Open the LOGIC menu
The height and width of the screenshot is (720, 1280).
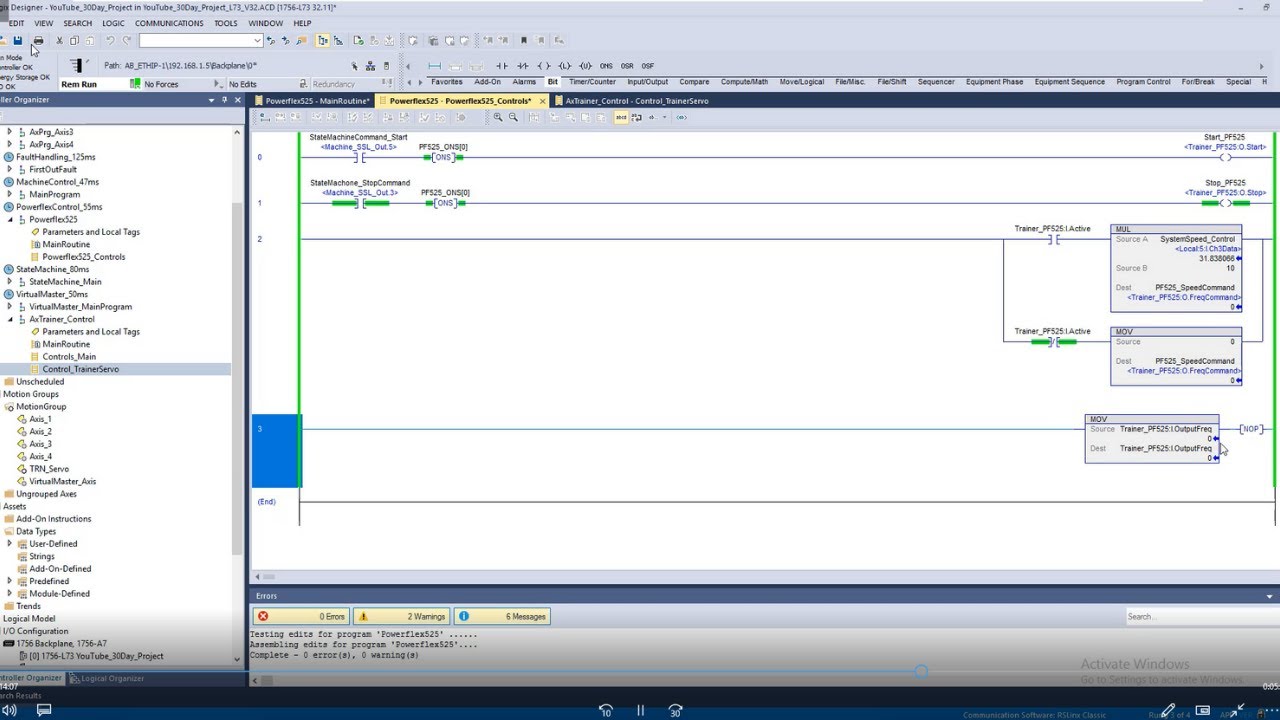coord(113,23)
